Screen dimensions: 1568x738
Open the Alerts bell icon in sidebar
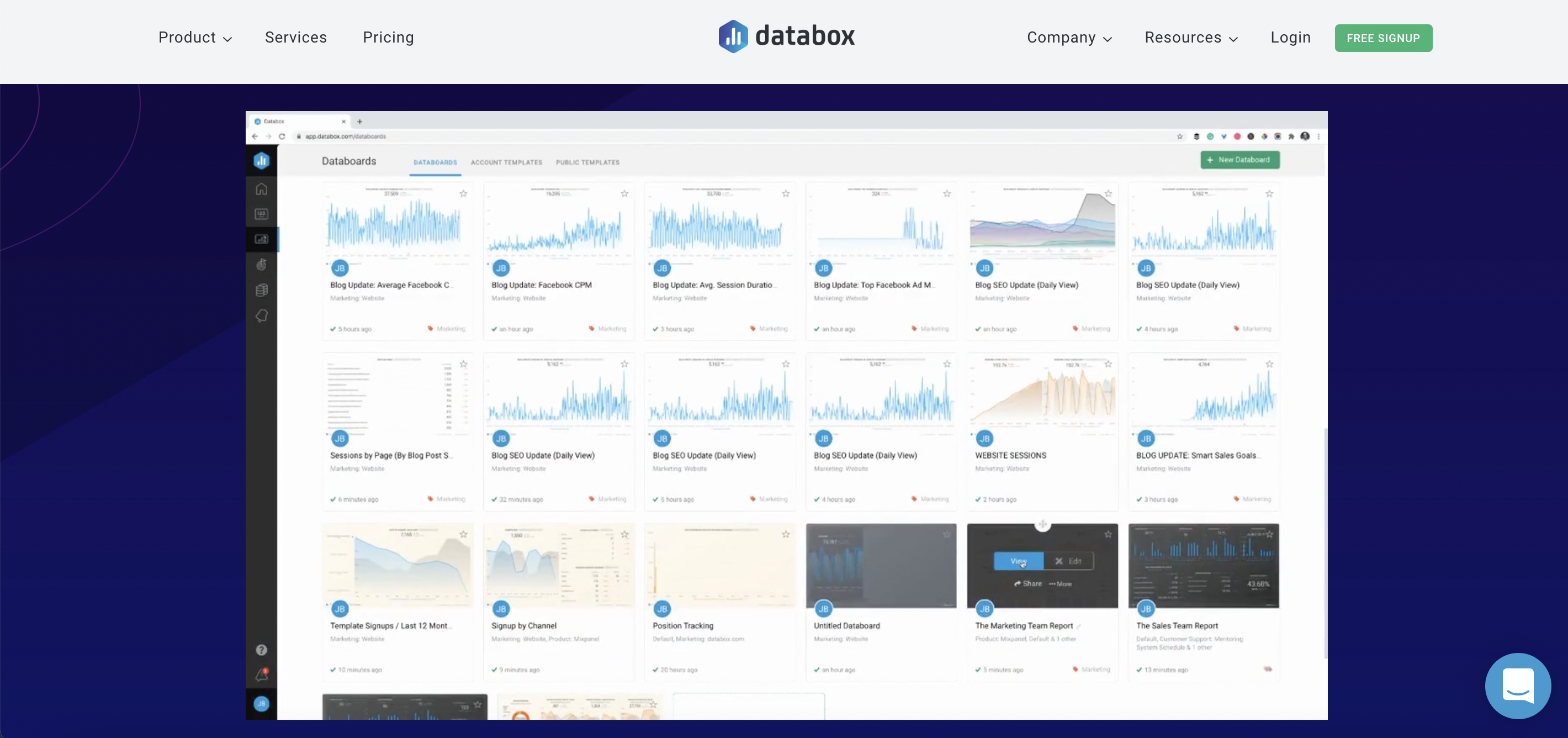tap(261, 315)
